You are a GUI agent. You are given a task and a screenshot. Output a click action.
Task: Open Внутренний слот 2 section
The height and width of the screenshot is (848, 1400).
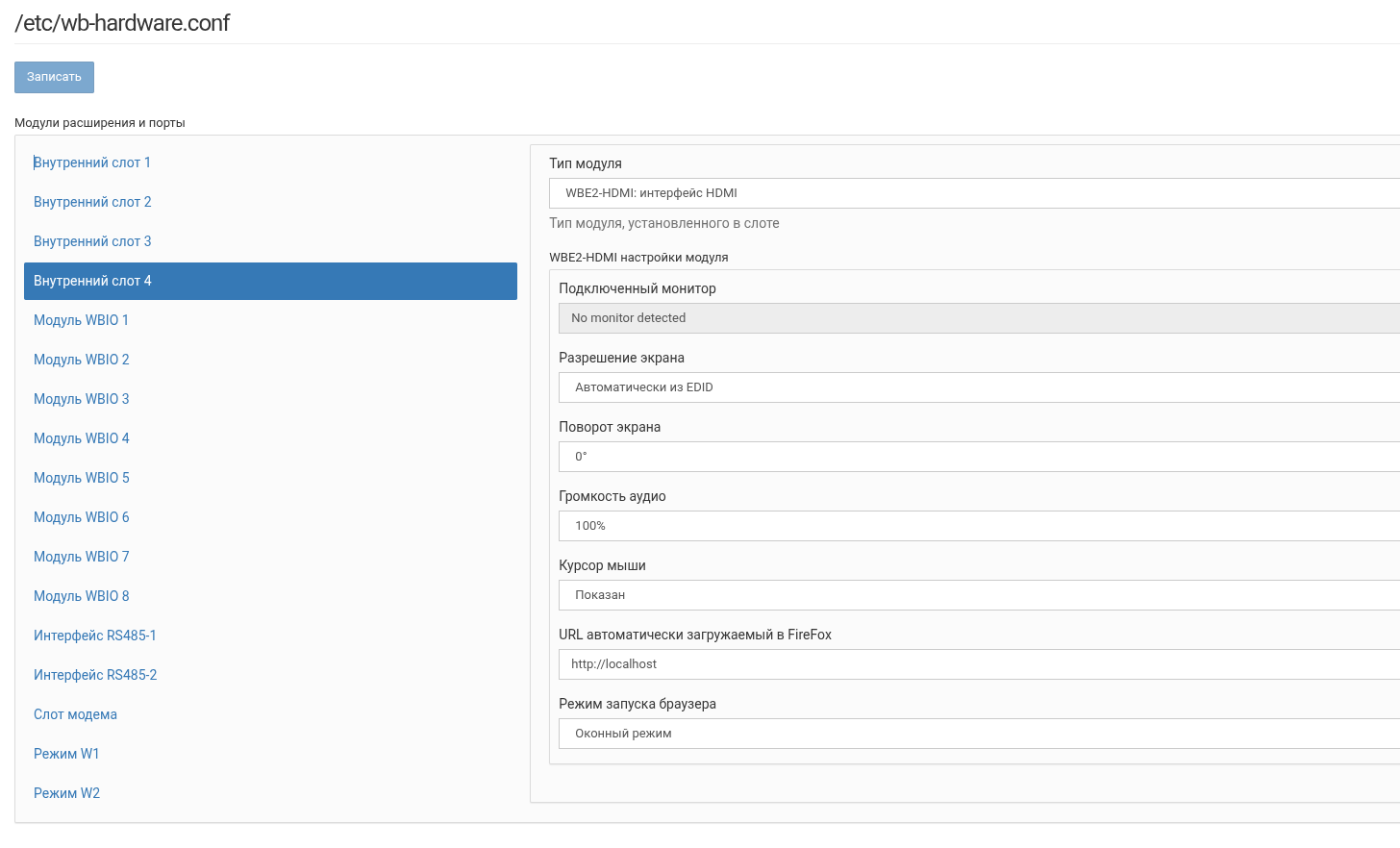tap(92, 202)
